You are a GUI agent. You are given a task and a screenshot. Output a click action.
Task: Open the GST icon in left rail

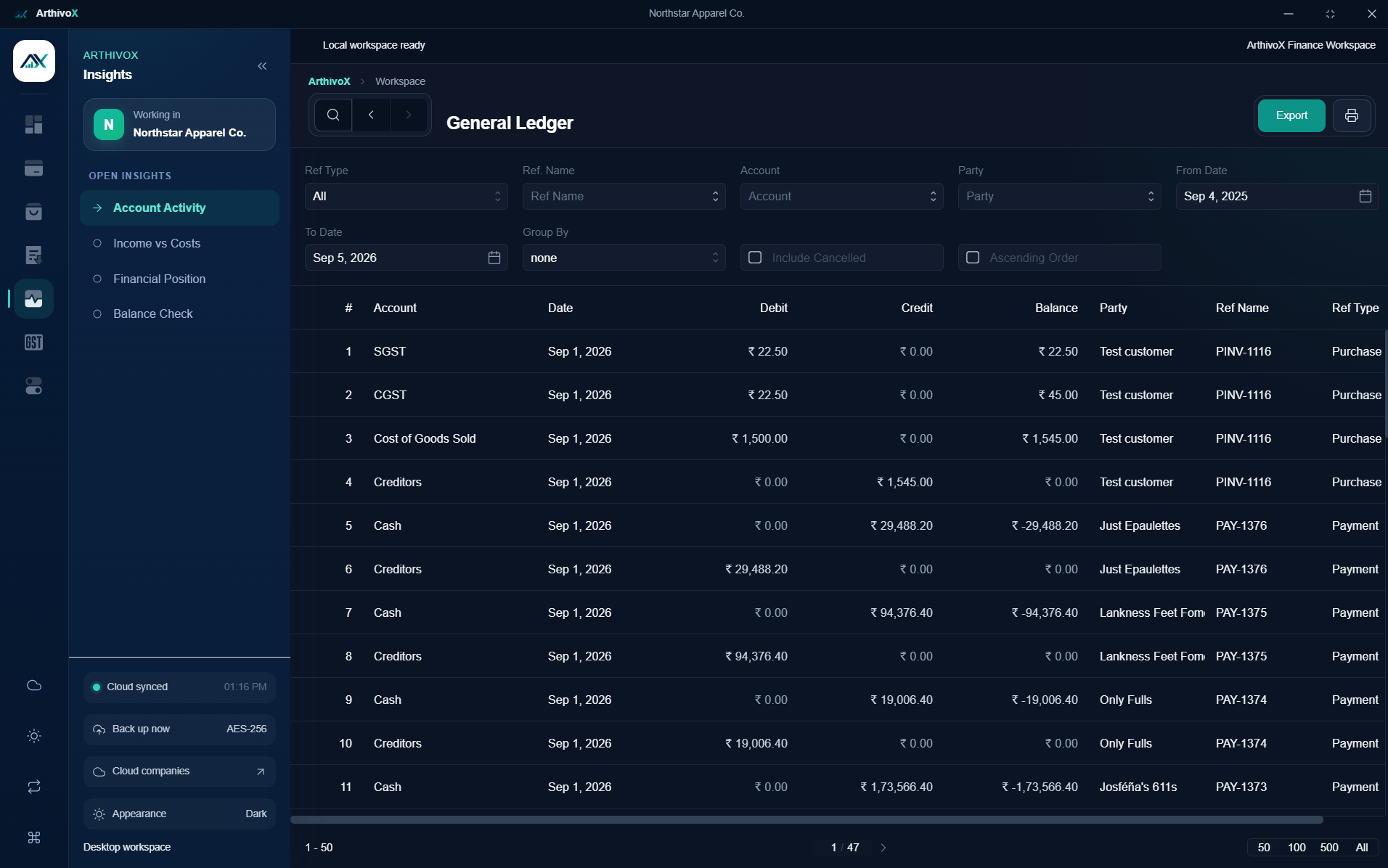pos(33,343)
